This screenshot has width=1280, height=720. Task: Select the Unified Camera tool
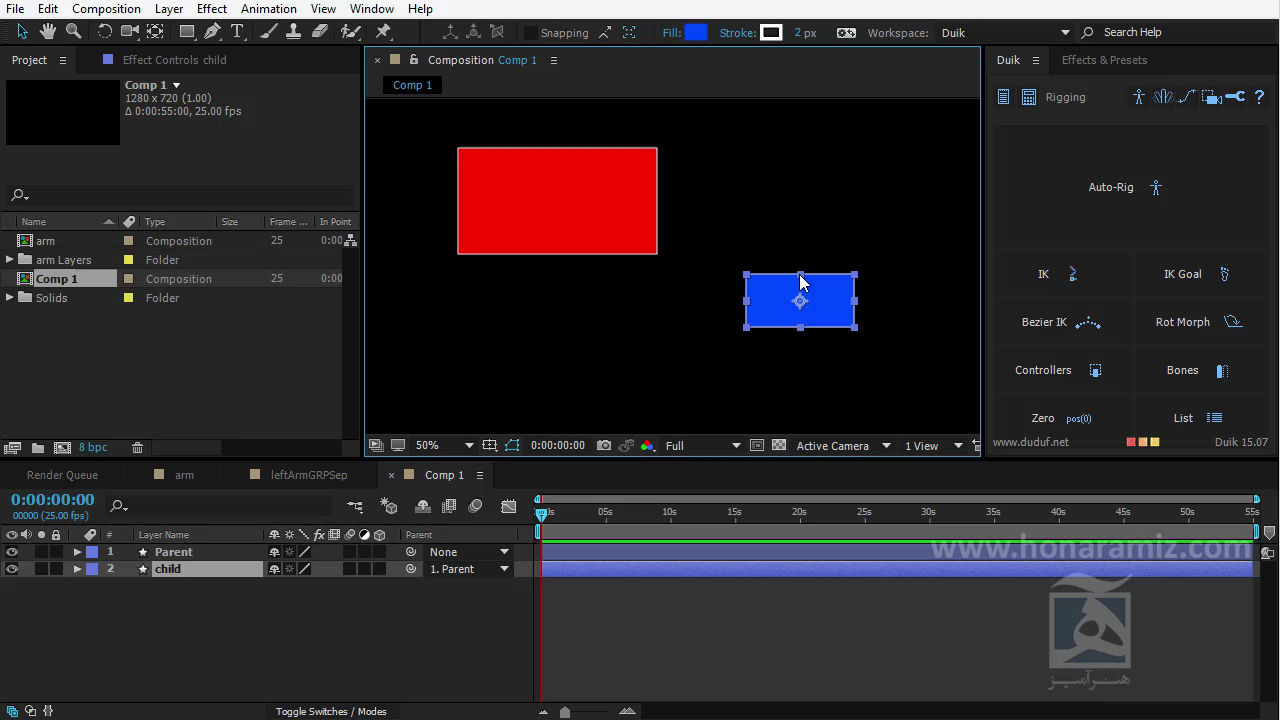(130, 32)
